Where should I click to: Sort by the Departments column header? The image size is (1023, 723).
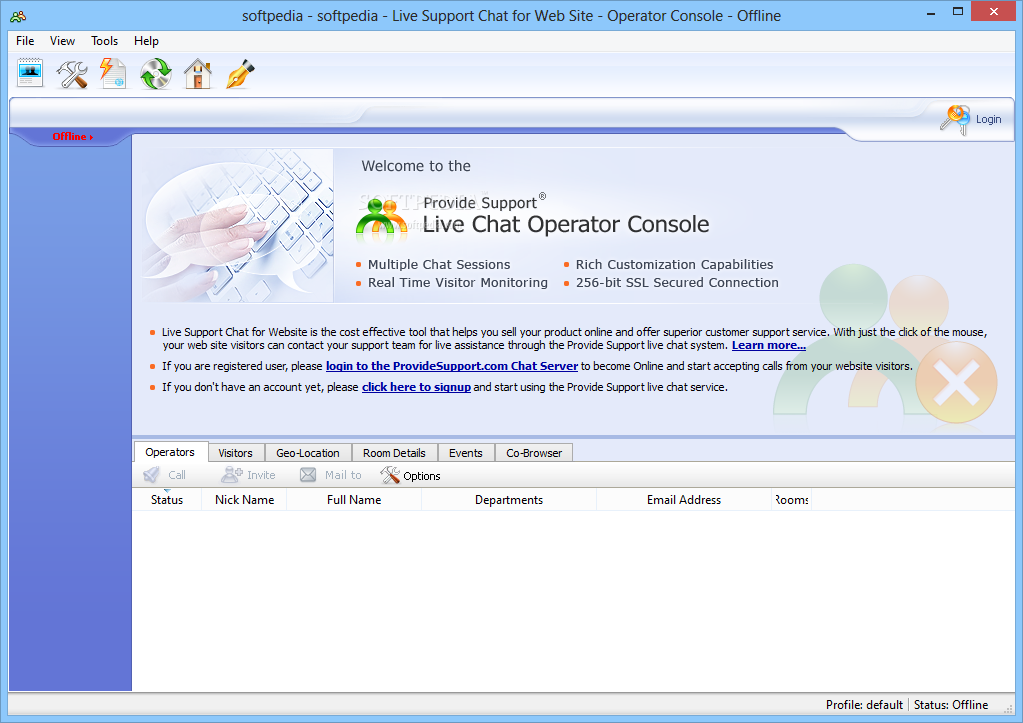(x=509, y=500)
